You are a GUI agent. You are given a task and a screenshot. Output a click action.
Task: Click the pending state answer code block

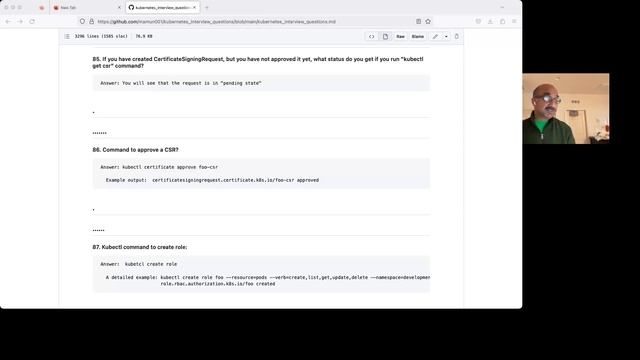point(261,83)
